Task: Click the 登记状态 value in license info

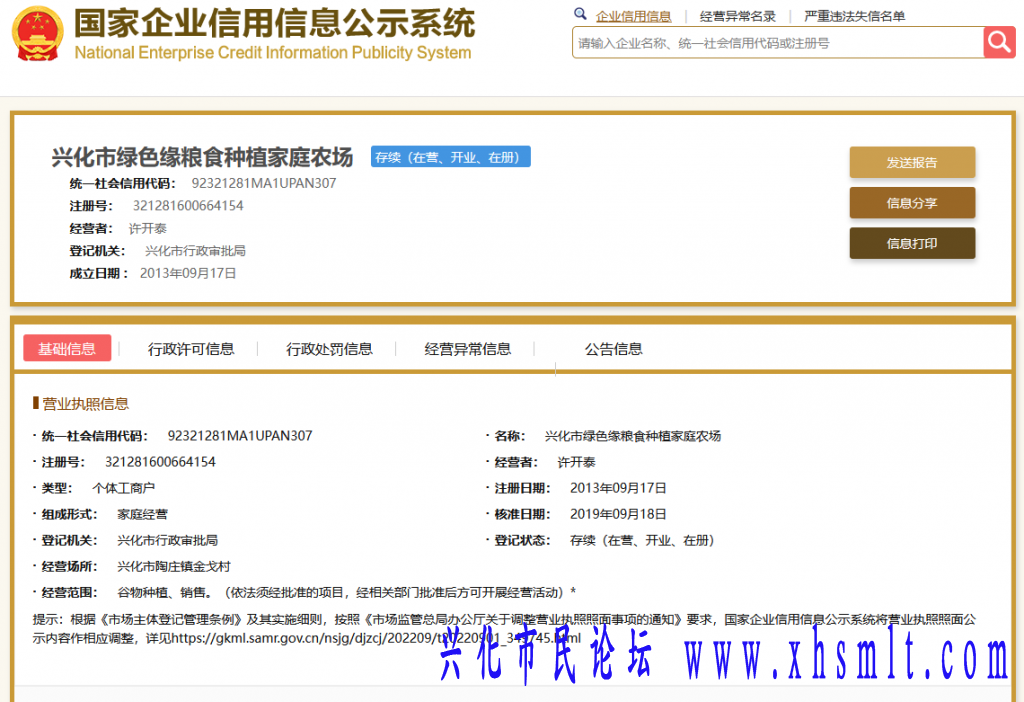Action: tap(643, 540)
